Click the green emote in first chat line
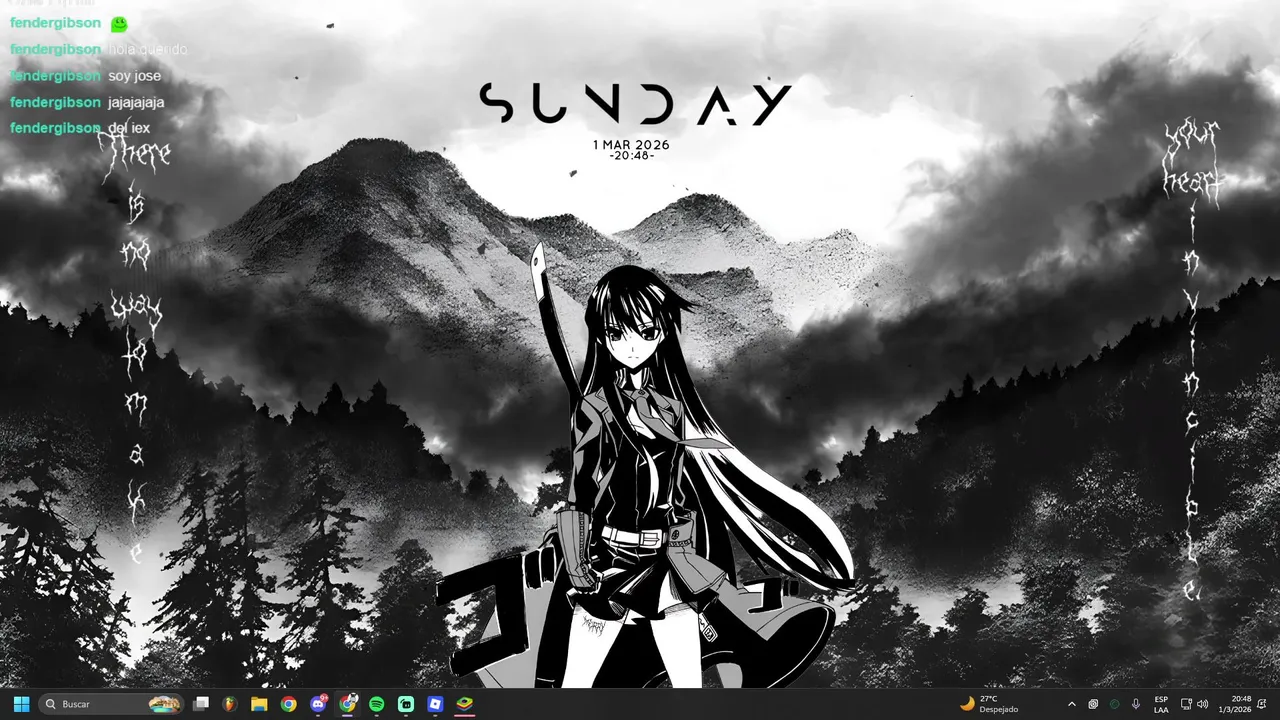The height and width of the screenshot is (720, 1280). pyautogui.click(x=119, y=23)
